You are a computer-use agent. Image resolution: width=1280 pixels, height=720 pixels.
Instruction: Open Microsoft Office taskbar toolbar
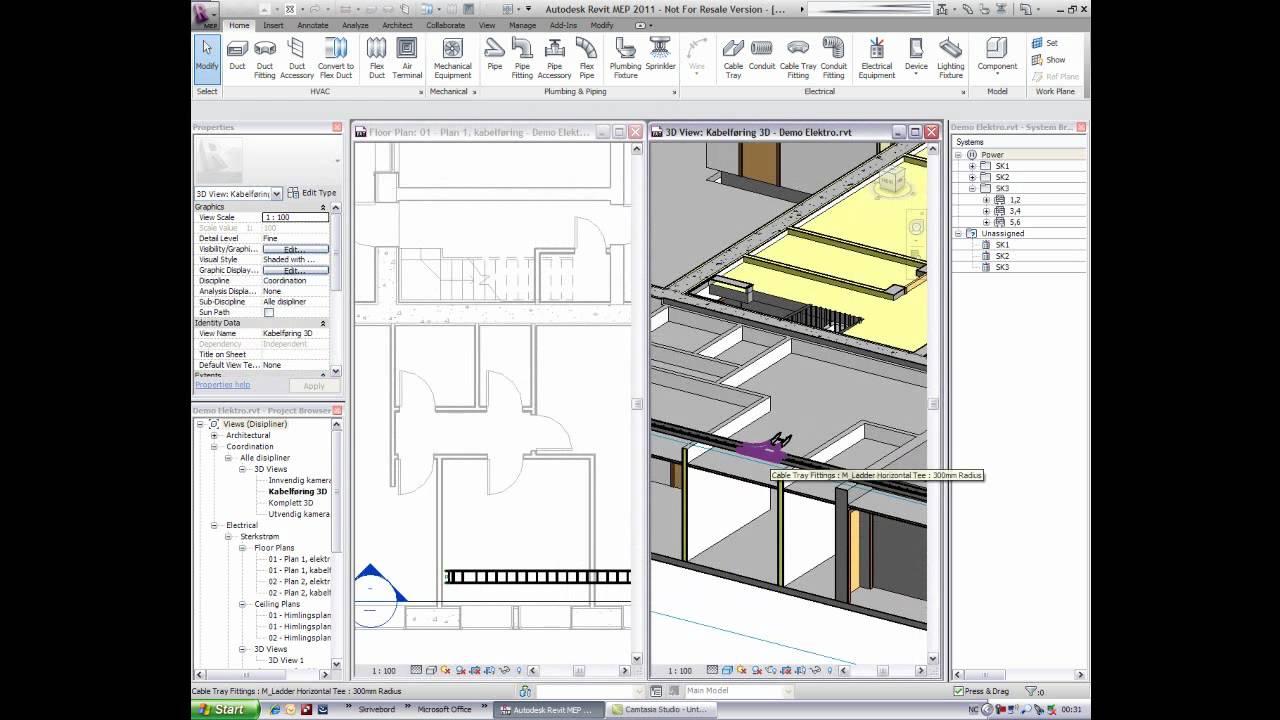444,709
